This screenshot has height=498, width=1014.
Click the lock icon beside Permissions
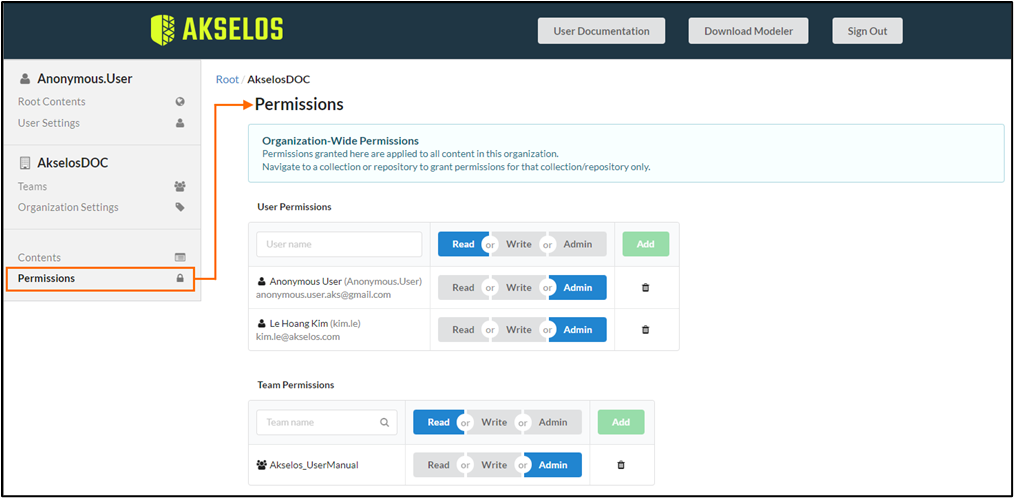(180, 279)
